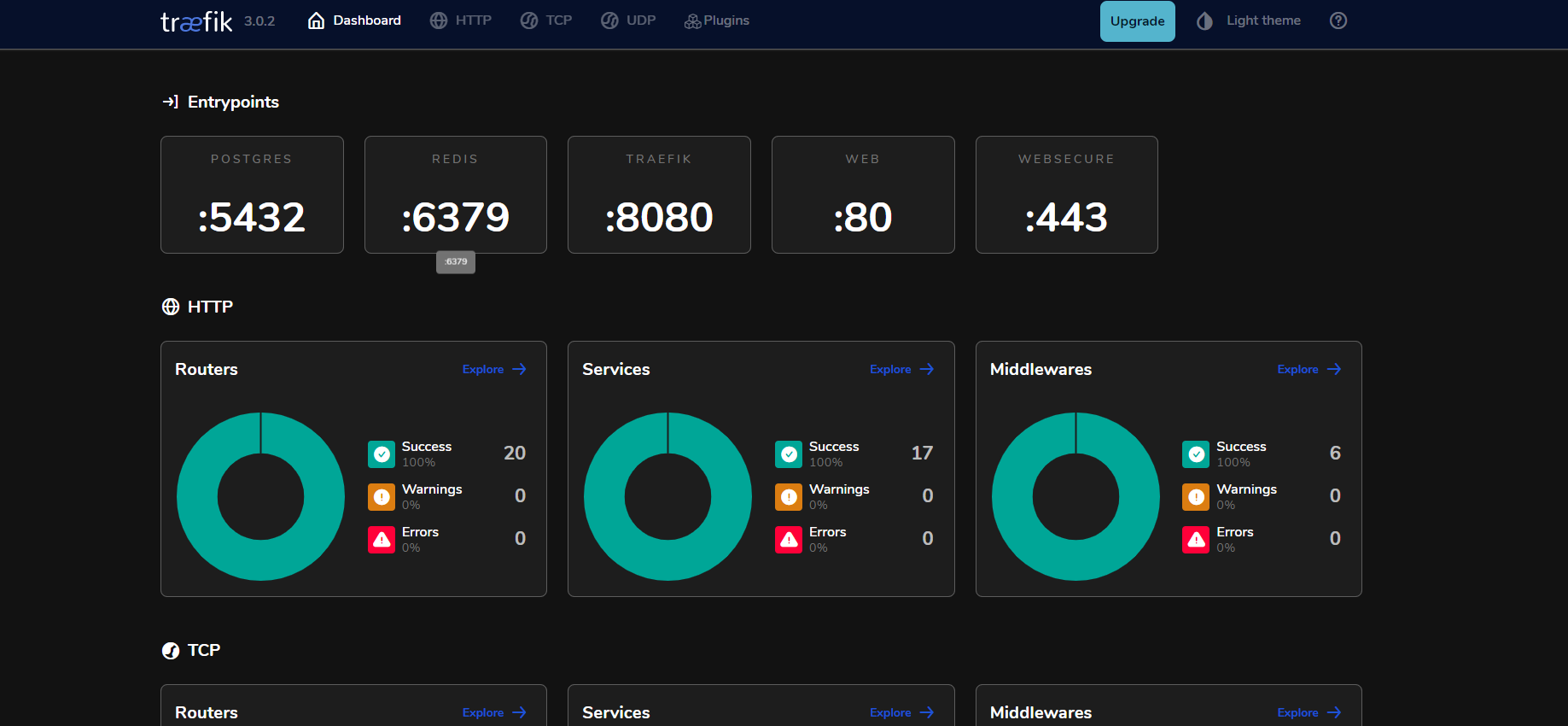The image size is (1568, 726).
Task: Click the Traefik logo
Action: pyautogui.click(x=196, y=21)
